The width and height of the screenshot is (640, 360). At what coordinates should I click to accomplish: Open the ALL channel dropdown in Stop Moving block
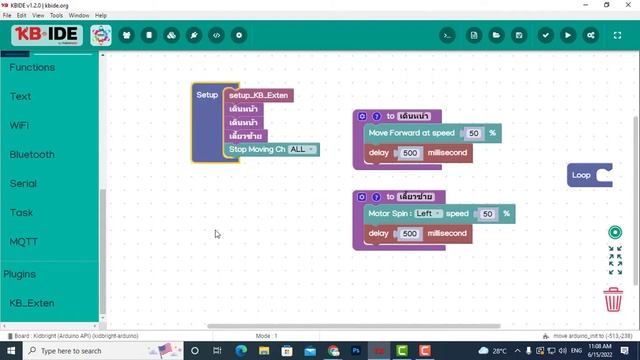pyautogui.click(x=302, y=149)
